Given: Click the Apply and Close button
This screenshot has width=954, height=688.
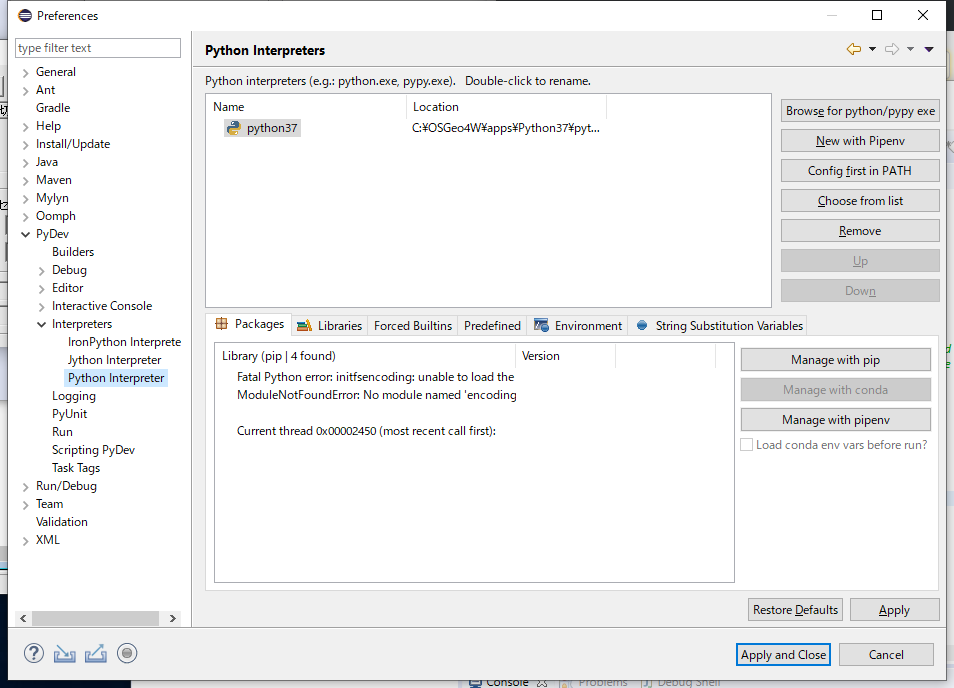Looking at the screenshot, I should [783, 655].
